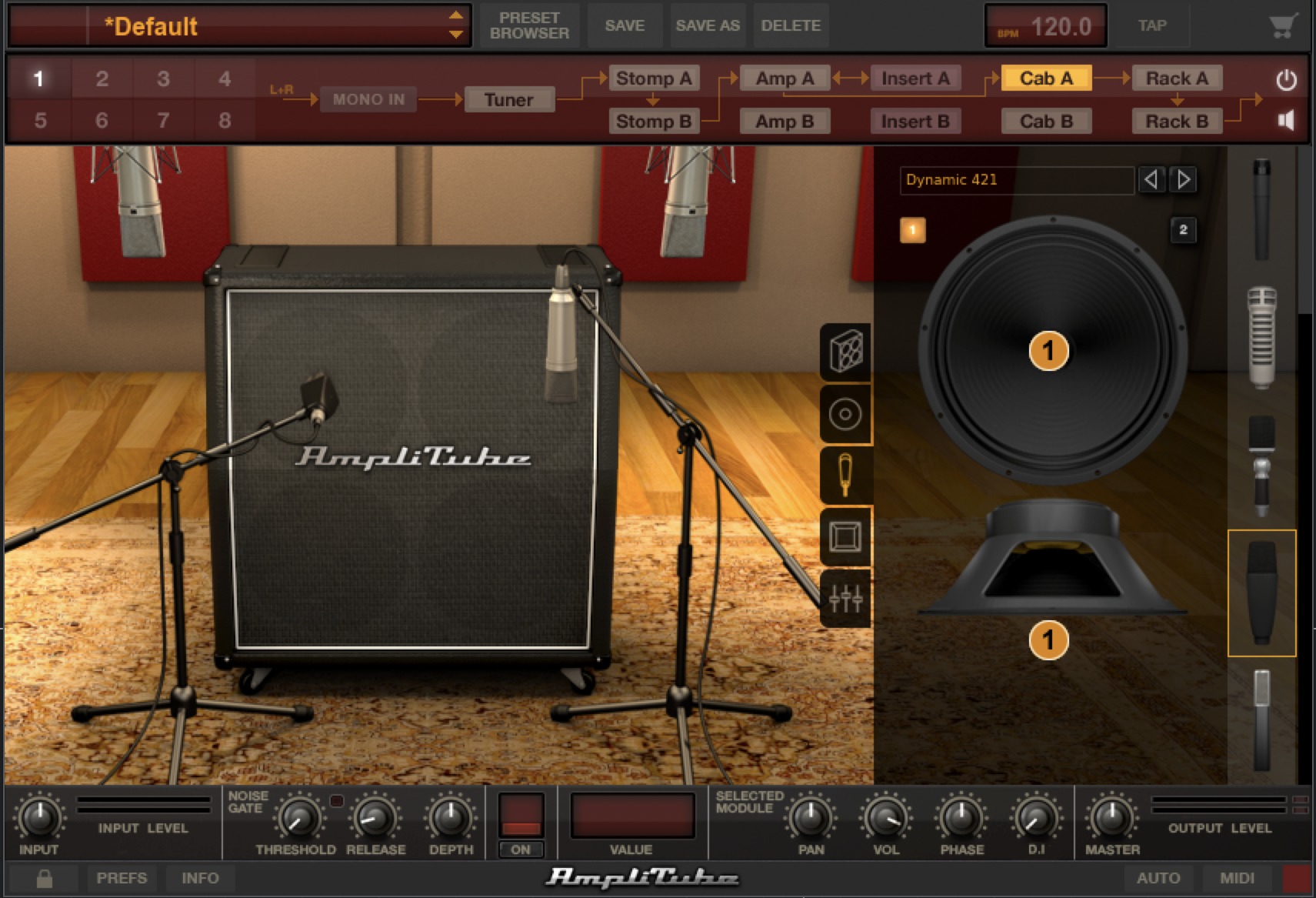
Task: Switch to Stomp A module
Action: [x=654, y=78]
